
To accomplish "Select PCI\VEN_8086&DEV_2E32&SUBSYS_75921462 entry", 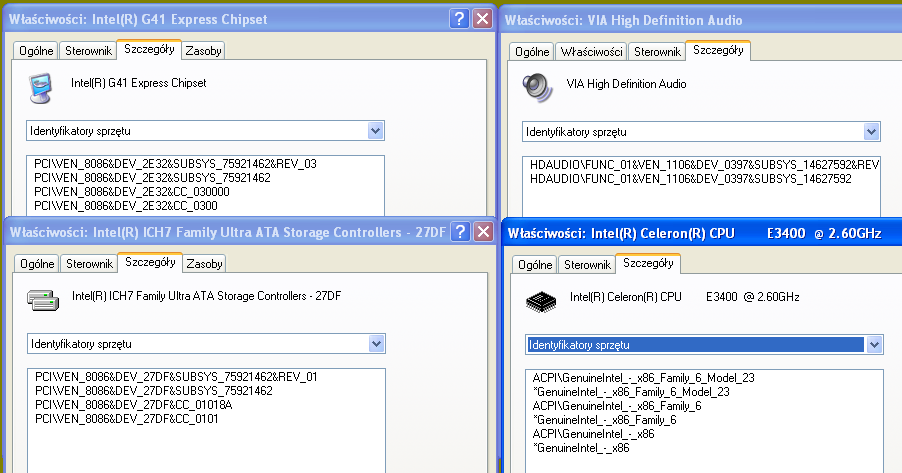I will [x=152, y=178].
